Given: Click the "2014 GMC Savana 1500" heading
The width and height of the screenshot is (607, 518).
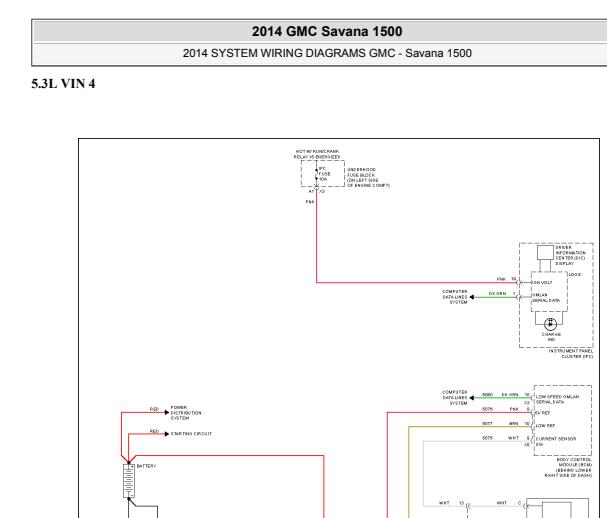Looking at the screenshot, I should [x=327, y=31].
